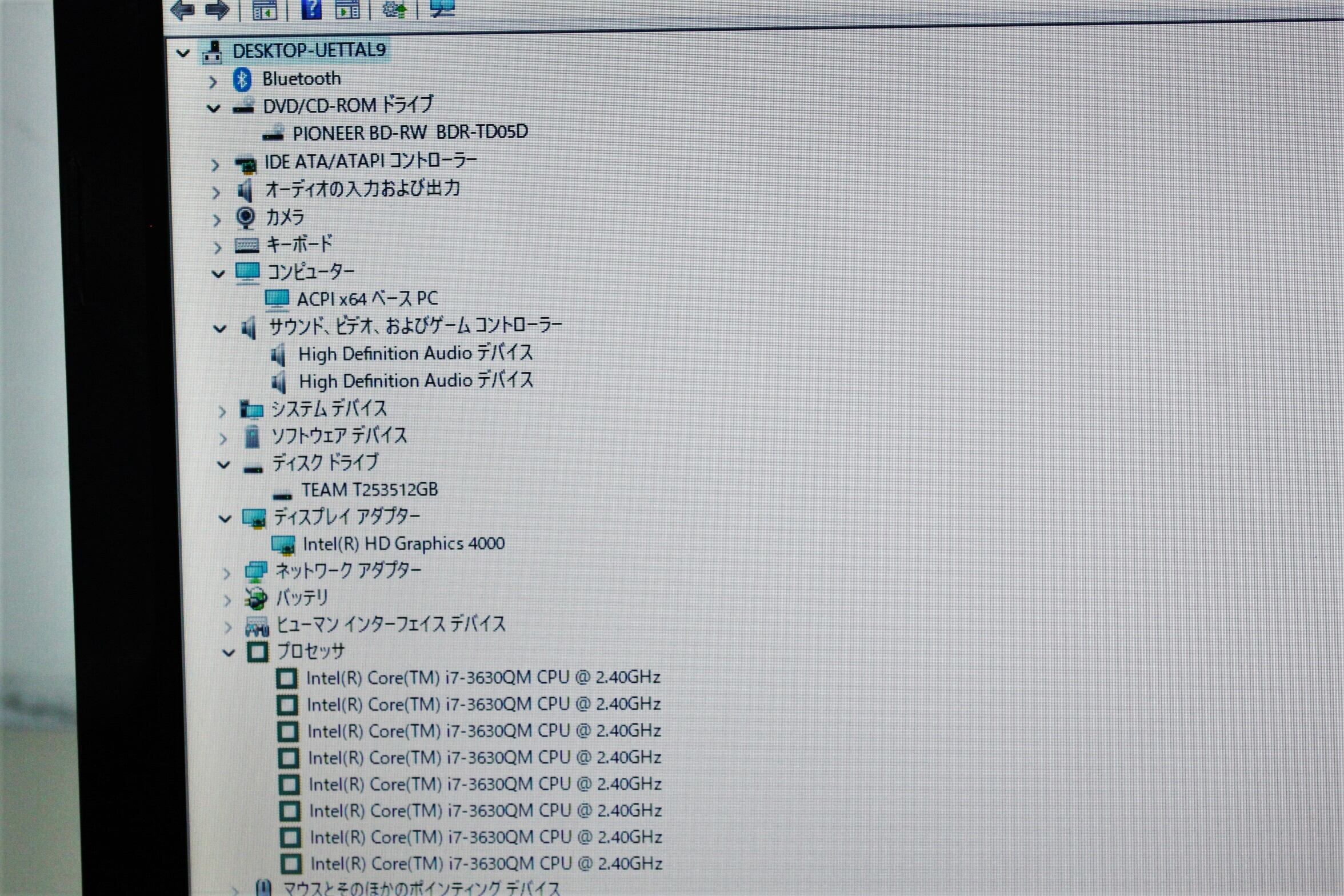
Task: Click the Intel(R) HD Graphics 4000 adapter icon
Action: (x=283, y=545)
